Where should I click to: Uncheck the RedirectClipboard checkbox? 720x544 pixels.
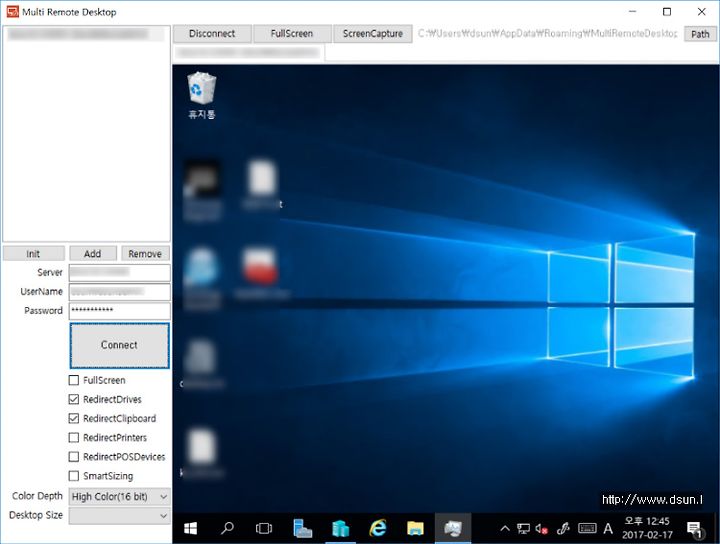click(73, 418)
